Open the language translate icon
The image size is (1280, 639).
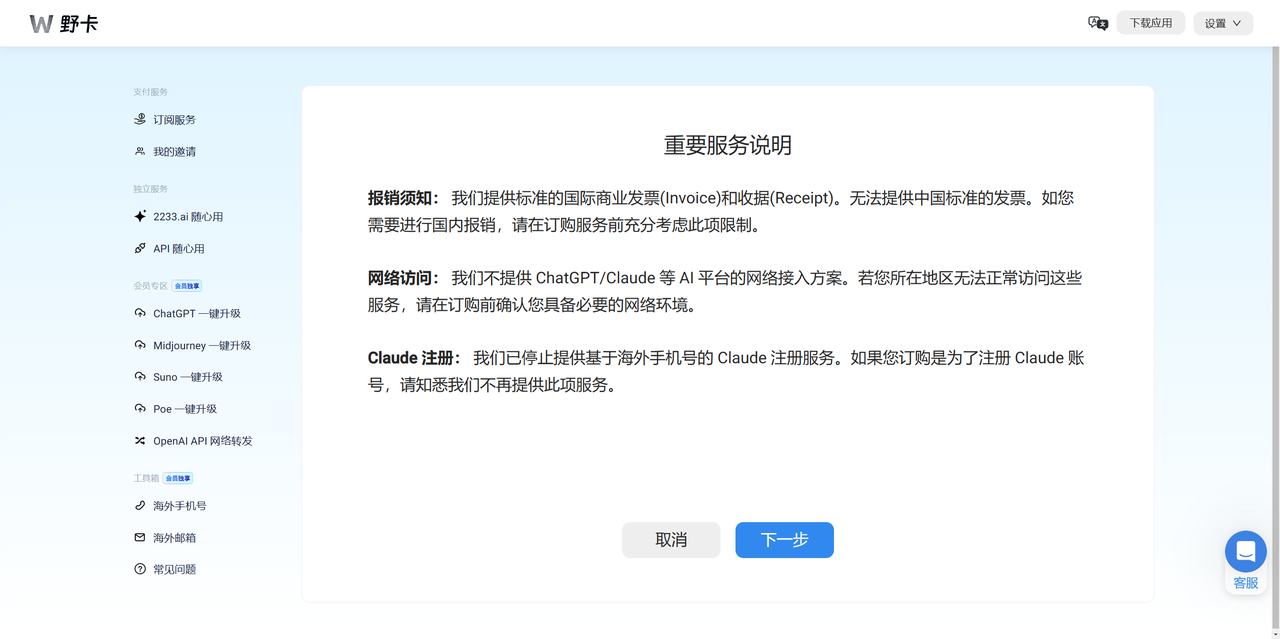pos(1097,23)
